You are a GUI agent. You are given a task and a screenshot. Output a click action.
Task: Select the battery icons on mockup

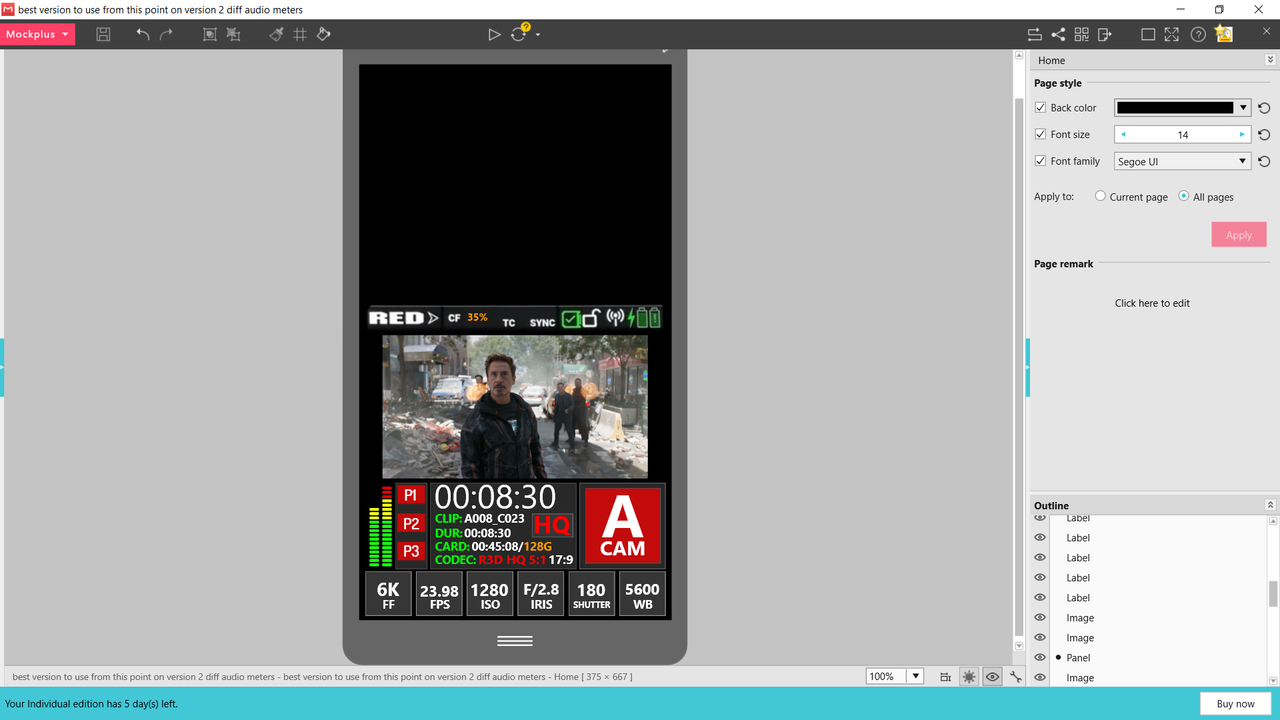(647, 318)
